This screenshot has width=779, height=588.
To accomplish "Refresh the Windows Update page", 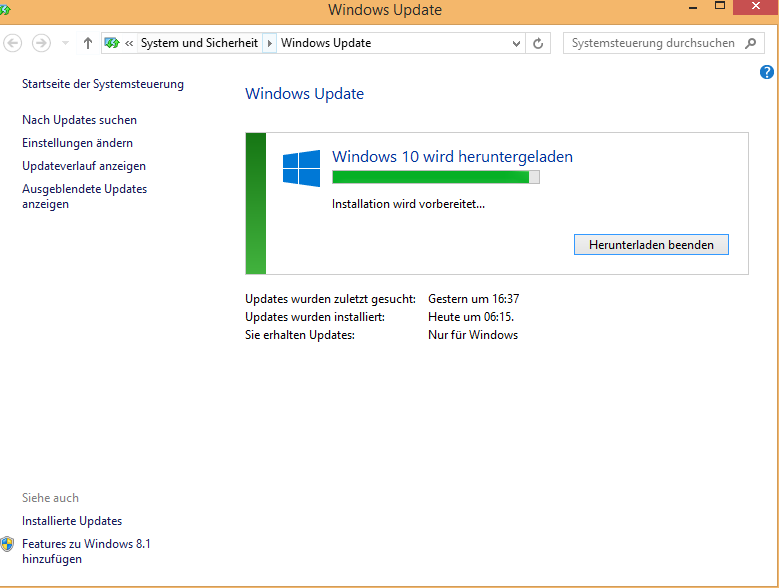I will 538,44.
